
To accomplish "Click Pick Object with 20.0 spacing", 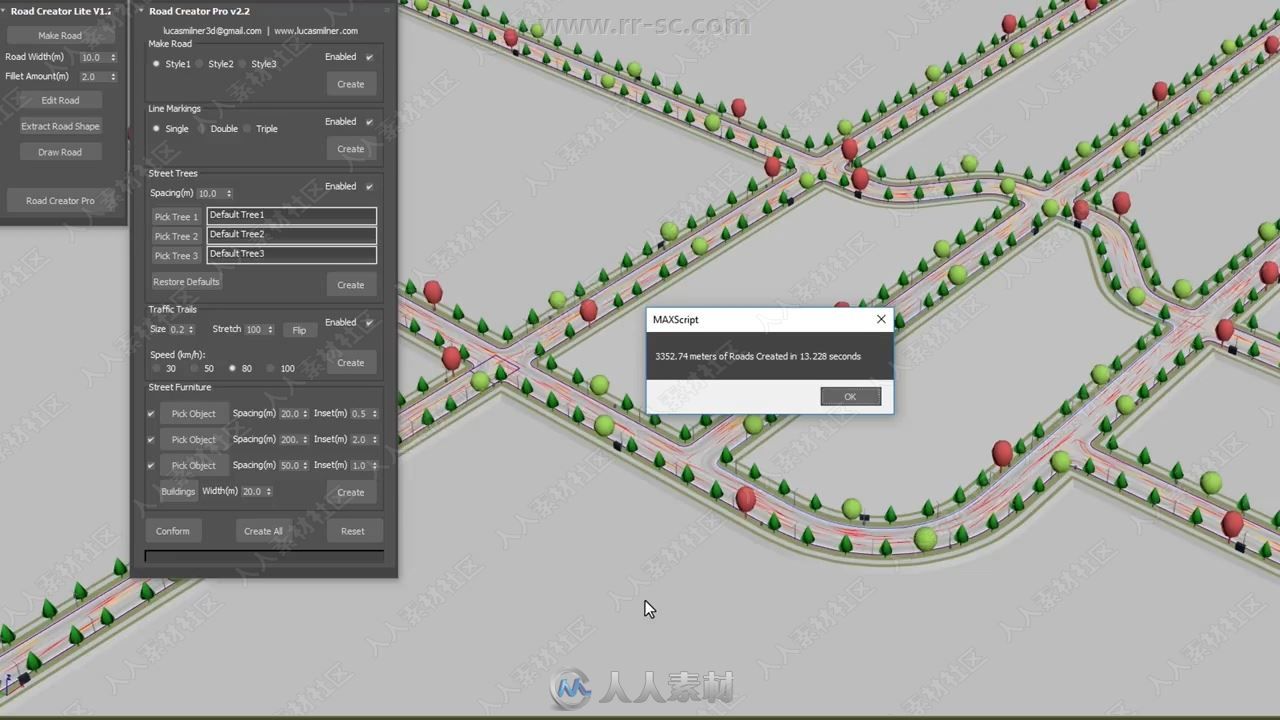I will tap(193, 414).
